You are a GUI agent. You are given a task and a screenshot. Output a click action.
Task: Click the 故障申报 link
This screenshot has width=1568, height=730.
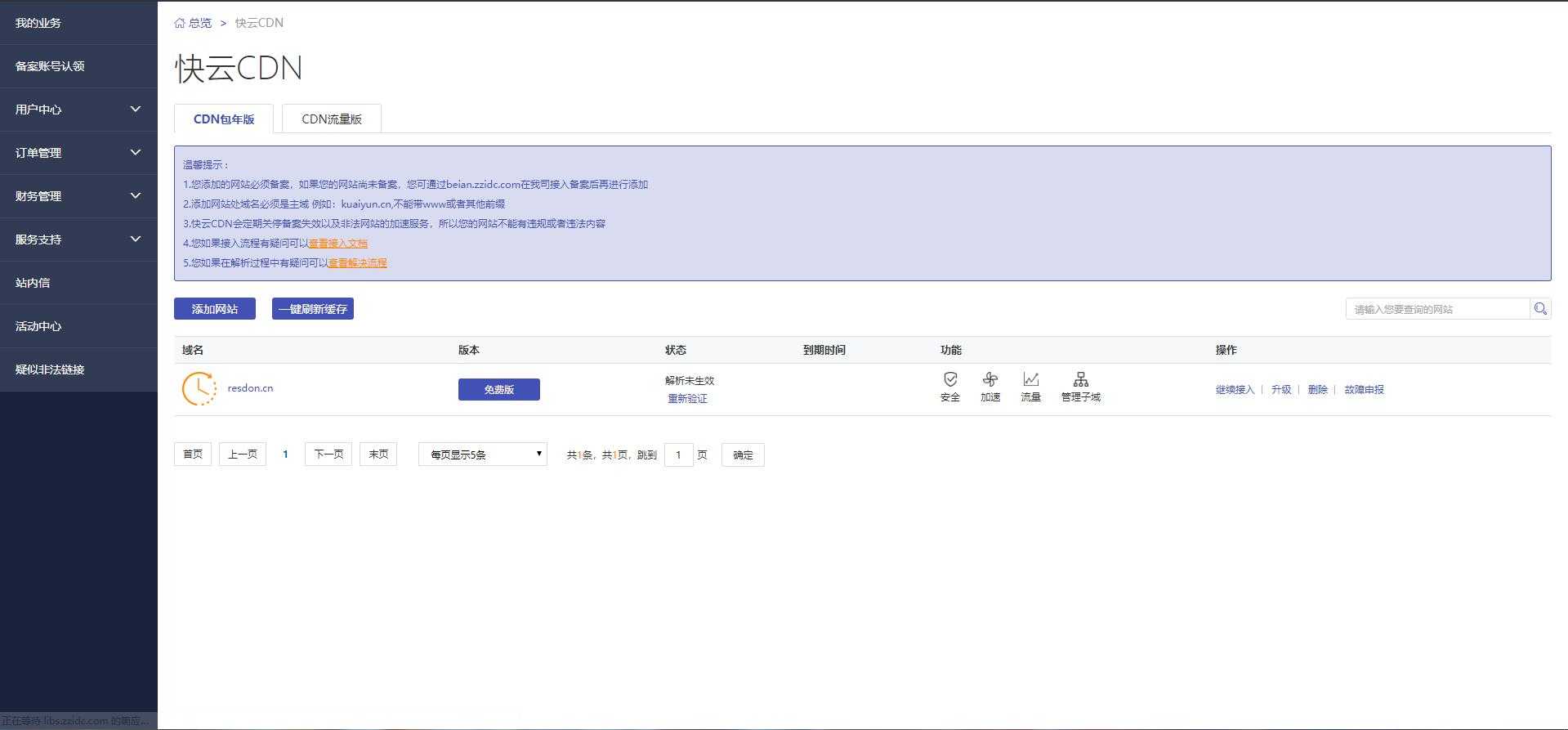[1365, 390]
